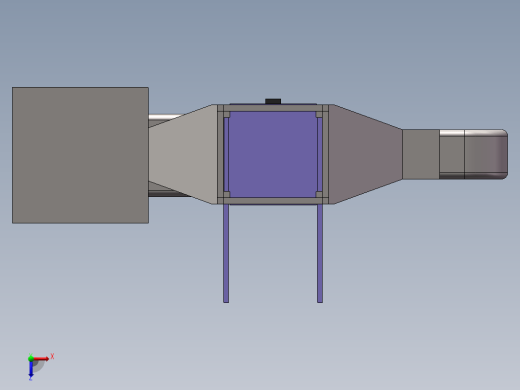The image size is (520, 390).
Task: Select the mauve tapered duct right of frame
Action: (365, 154)
